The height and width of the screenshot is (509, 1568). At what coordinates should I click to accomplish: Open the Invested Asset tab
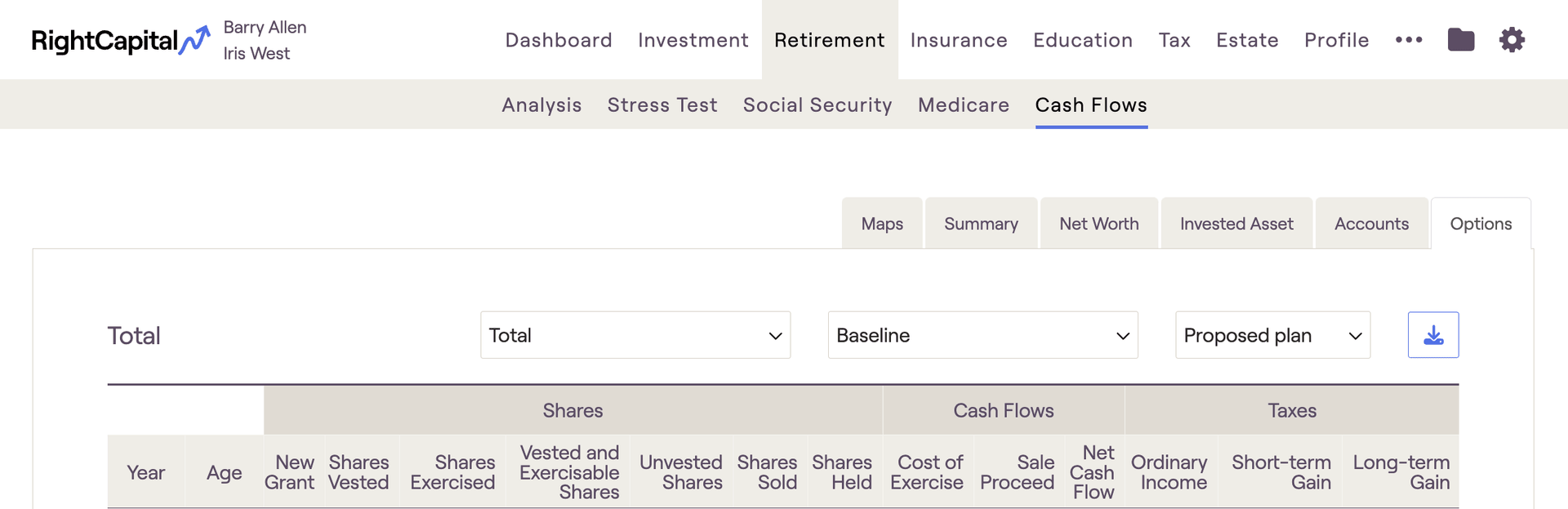1236,224
